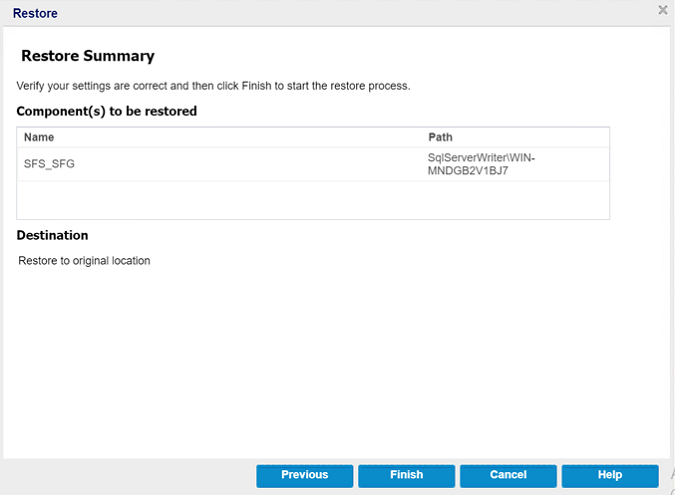This screenshot has height=495, width=675.
Task: Go back with the Previous button
Action: [304, 475]
